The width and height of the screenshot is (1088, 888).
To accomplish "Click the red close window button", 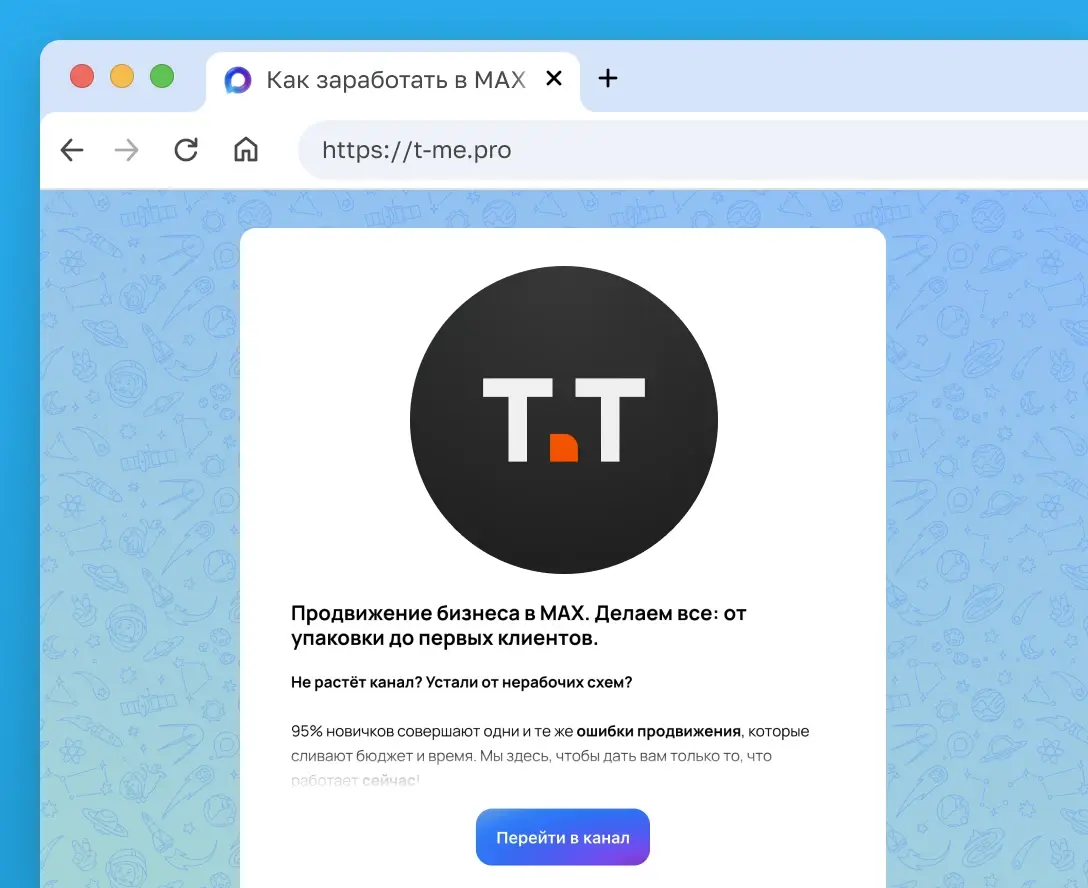I will (82, 76).
